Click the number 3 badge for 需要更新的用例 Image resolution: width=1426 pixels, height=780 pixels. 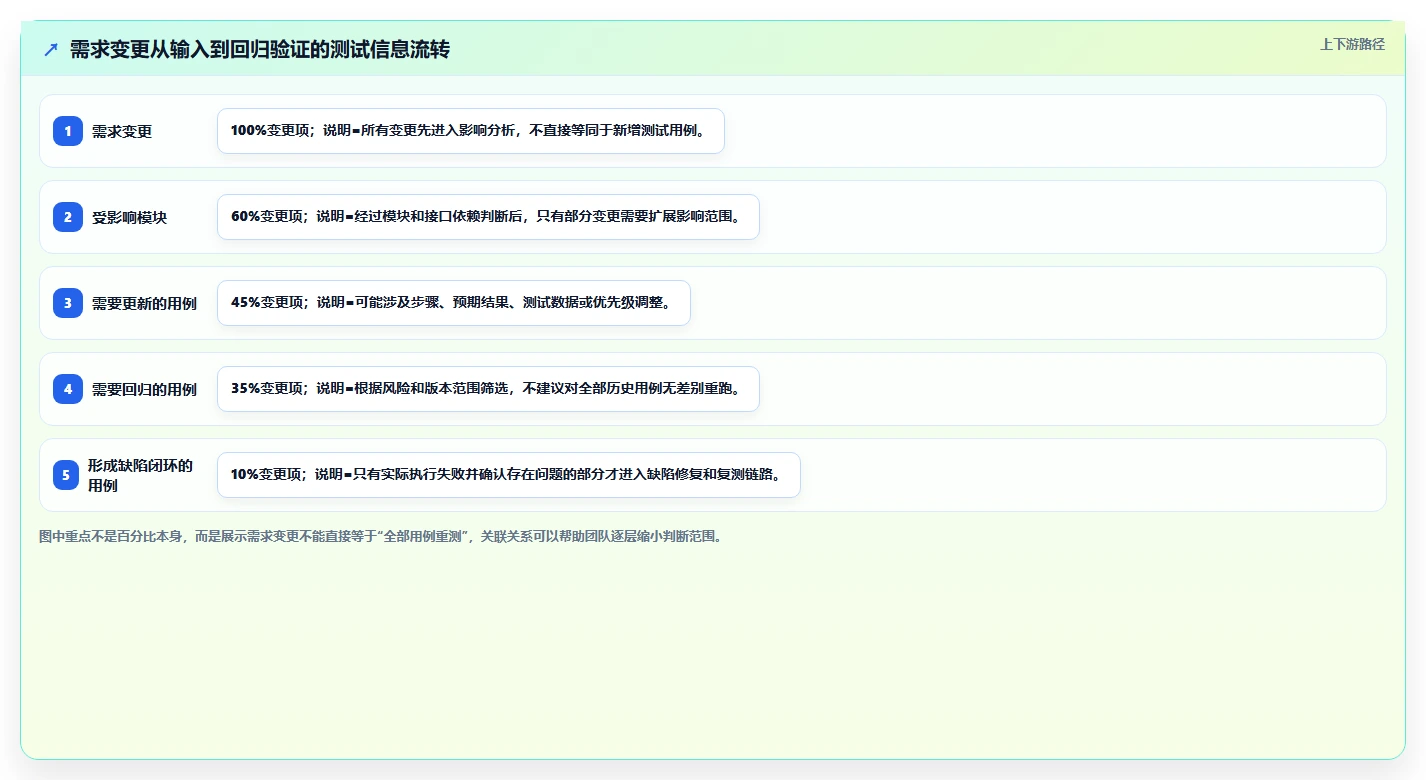[68, 303]
